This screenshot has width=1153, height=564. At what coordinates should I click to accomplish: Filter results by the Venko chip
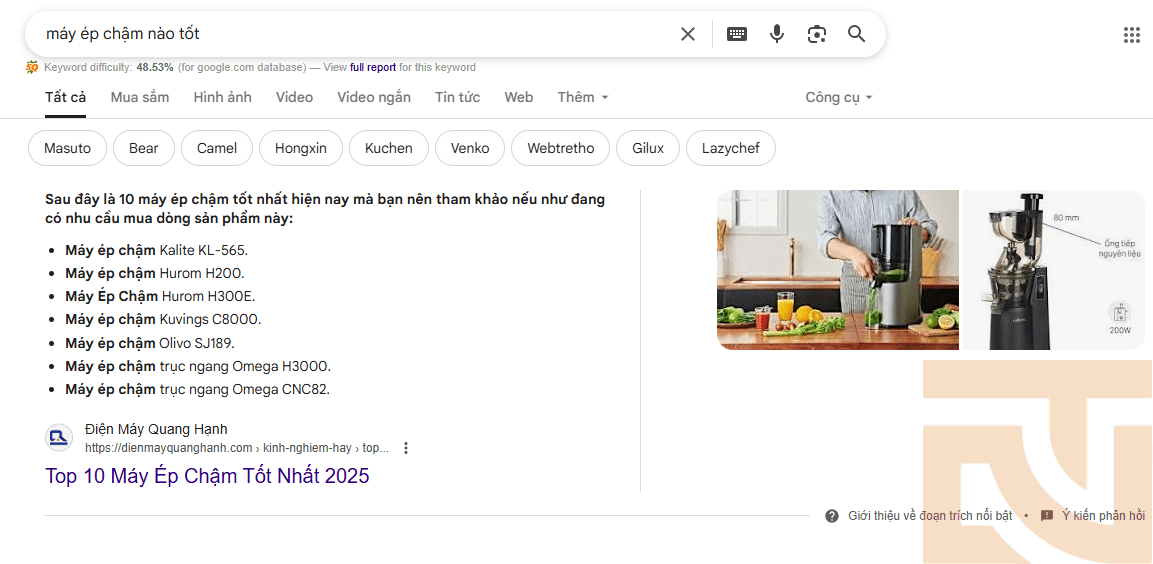click(x=470, y=149)
